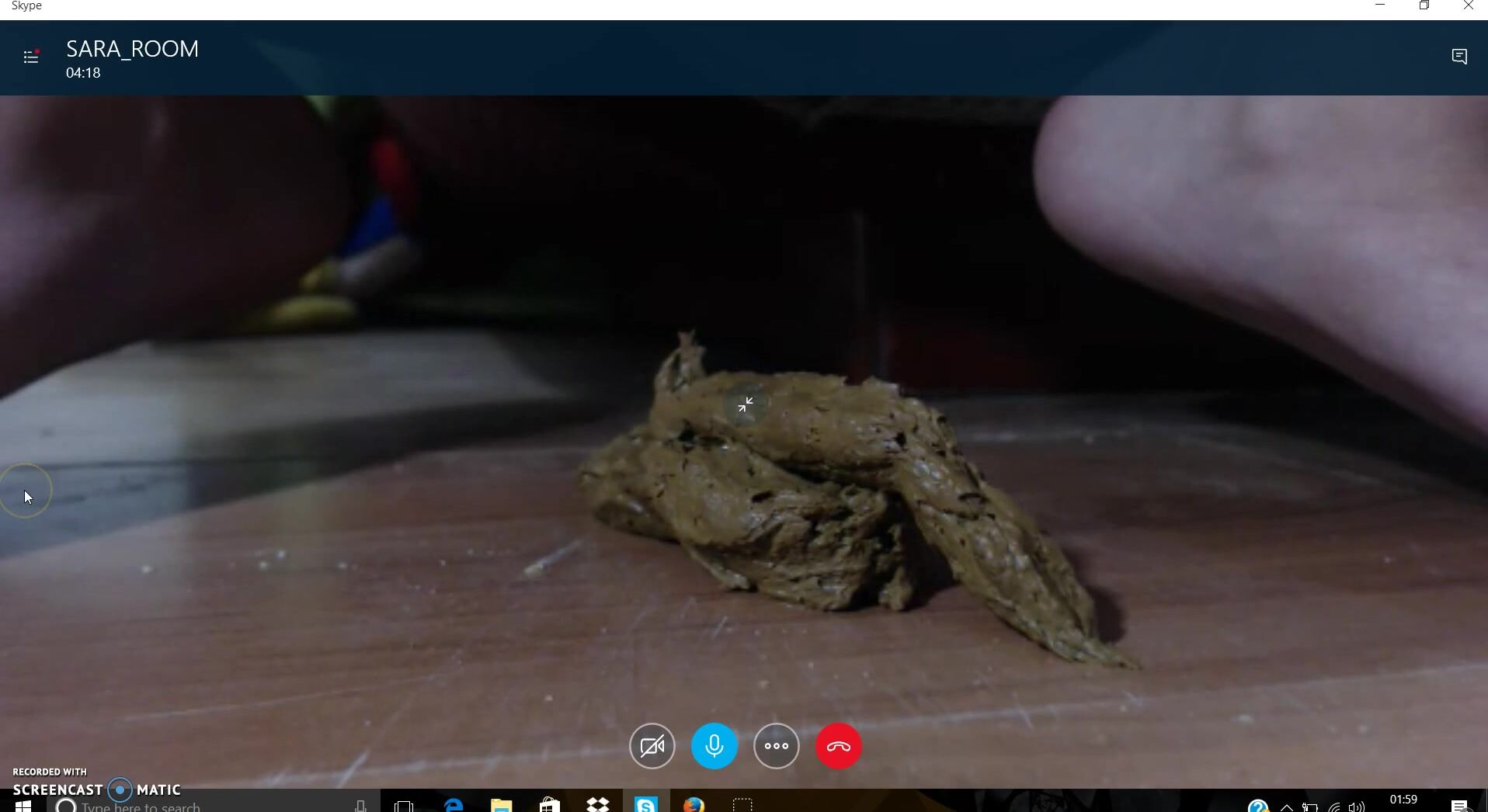
Task: Click the shrink video view icon
Action: [746, 404]
